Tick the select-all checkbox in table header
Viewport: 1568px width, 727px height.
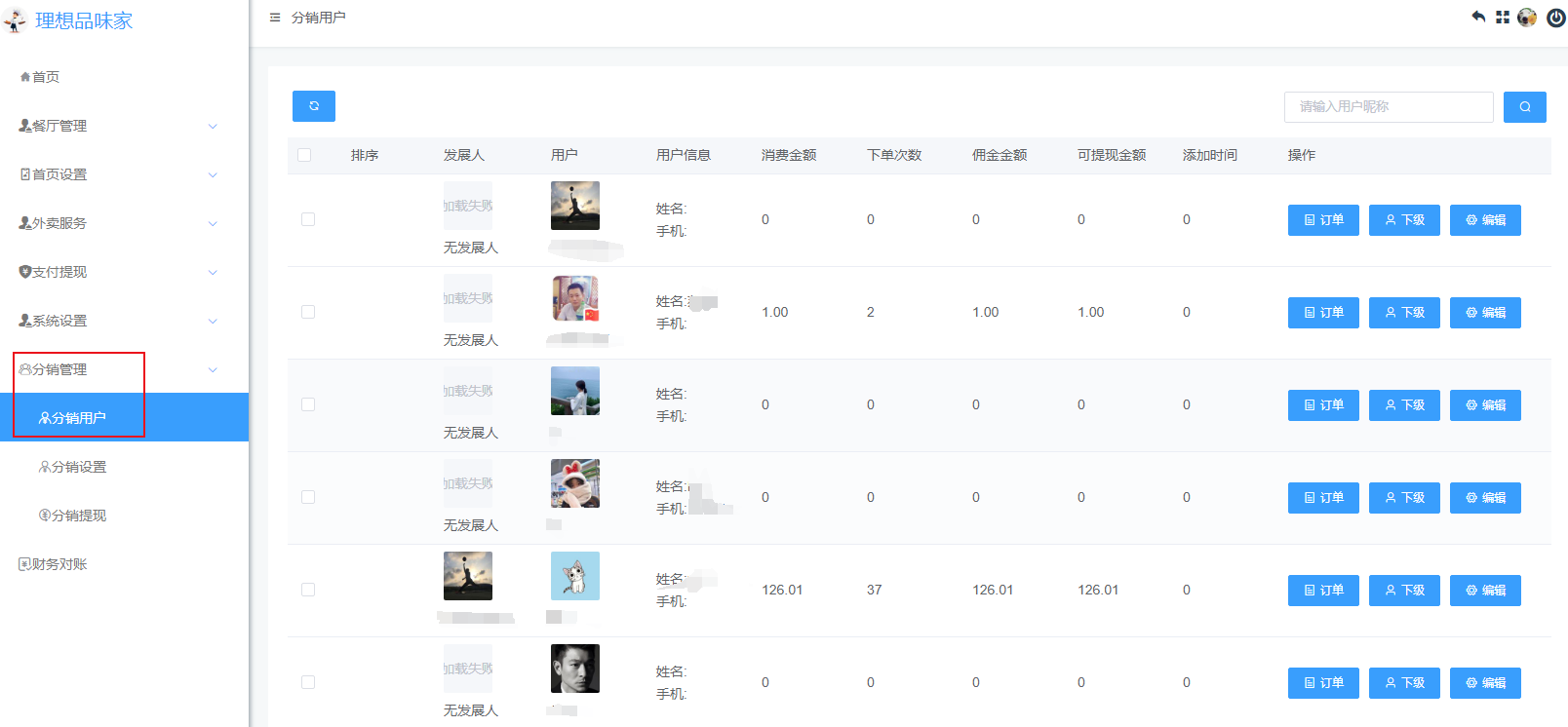pyautogui.click(x=304, y=155)
